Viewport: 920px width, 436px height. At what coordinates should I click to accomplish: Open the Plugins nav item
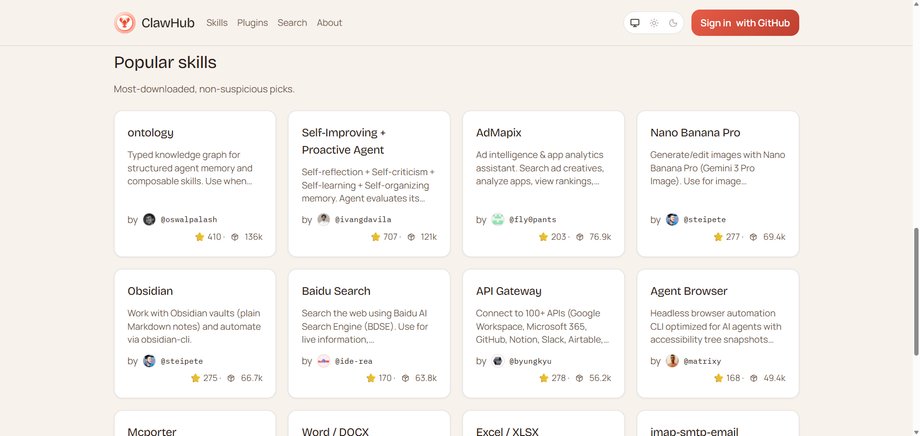pyautogui.click(x=252, y=22)
